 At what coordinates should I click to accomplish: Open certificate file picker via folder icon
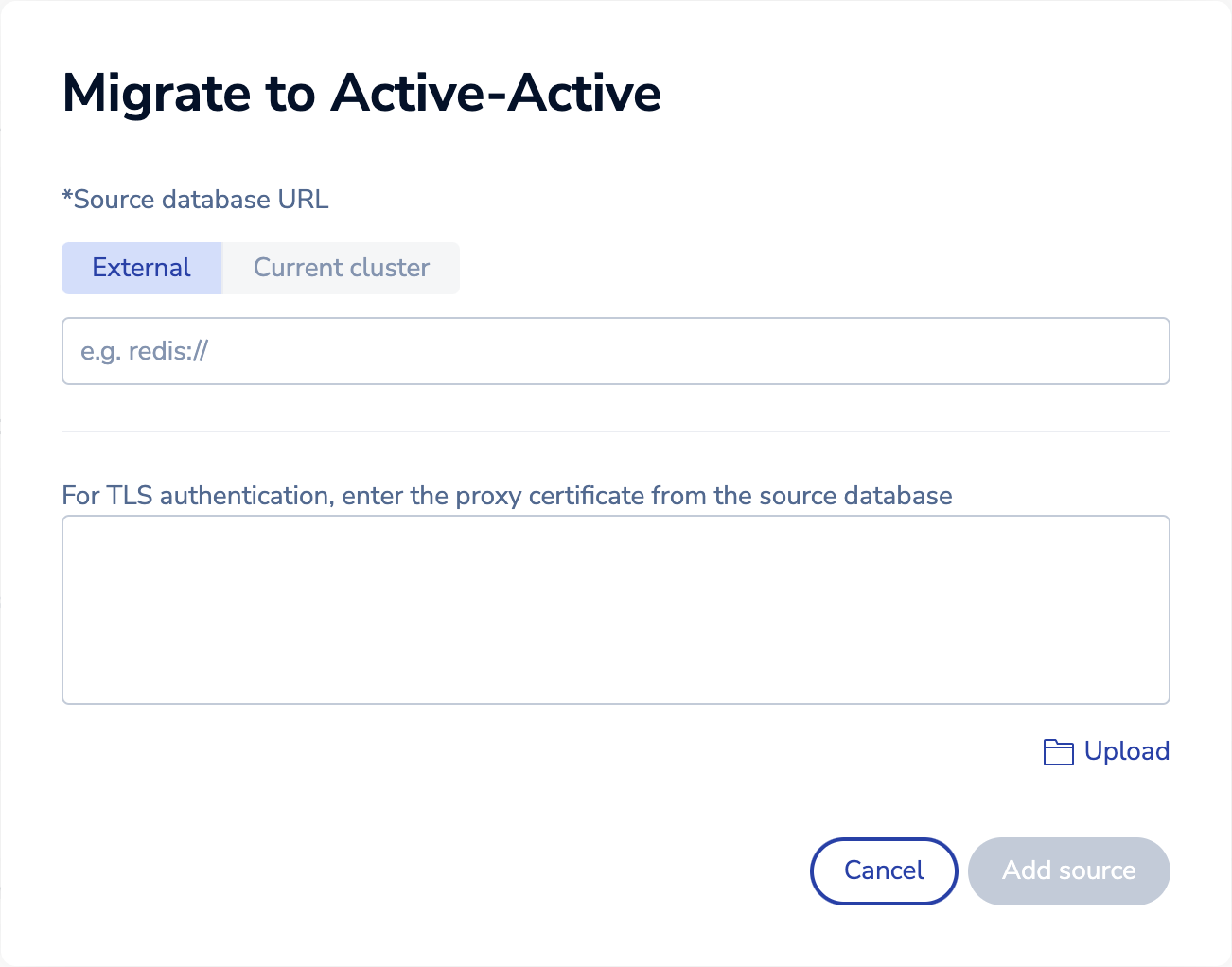click(1058, 752)
